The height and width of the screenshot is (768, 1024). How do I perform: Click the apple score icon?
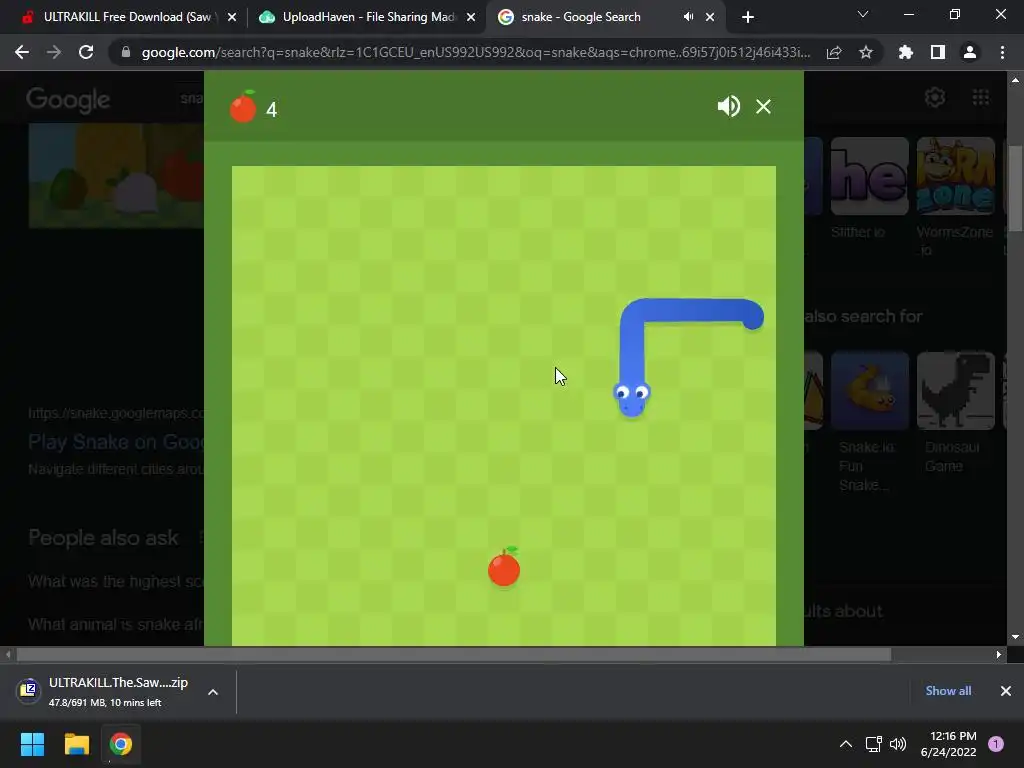[243, 106]
